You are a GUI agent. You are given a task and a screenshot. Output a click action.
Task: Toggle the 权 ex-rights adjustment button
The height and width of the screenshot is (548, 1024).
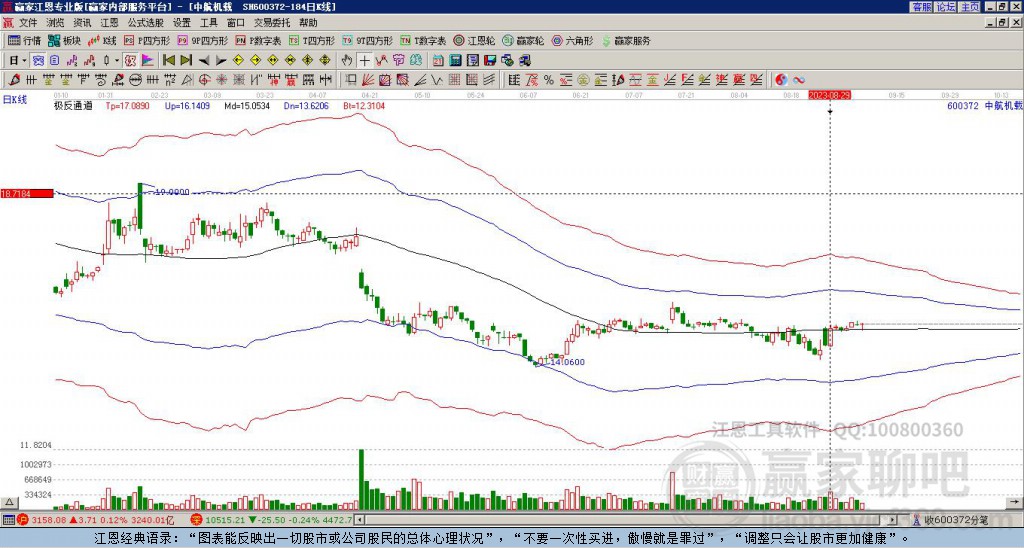click(x=130, y=61)
